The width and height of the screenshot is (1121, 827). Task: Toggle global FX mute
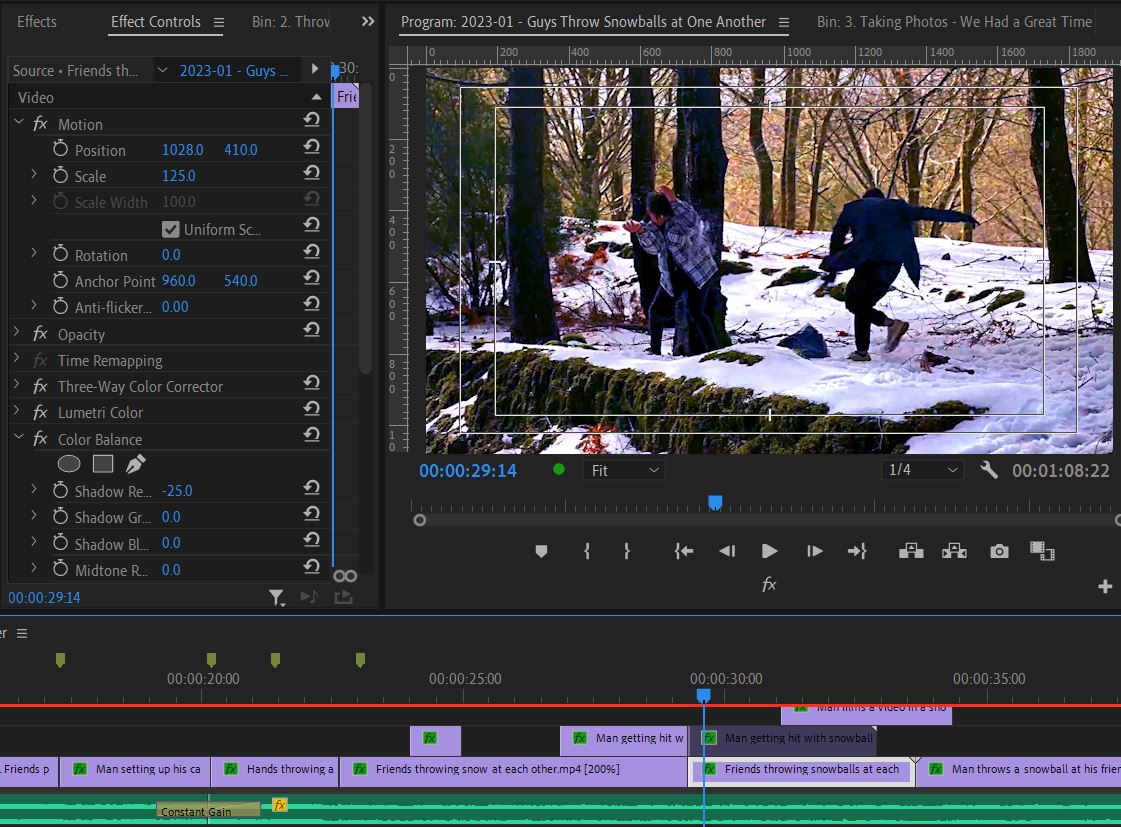click(769, 585)
